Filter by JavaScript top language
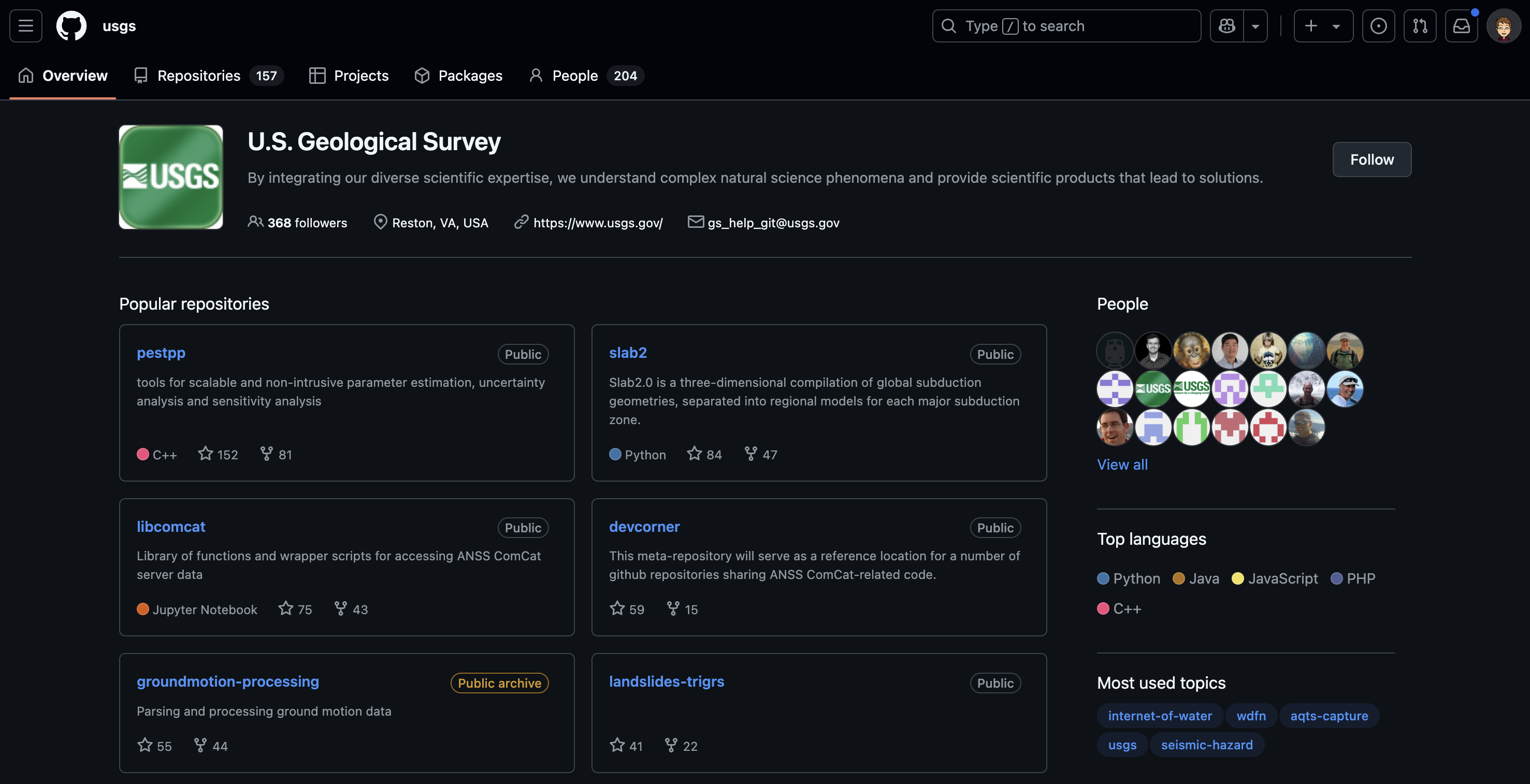This screenshot has width=1530, height=784. tap(1275, 578)
